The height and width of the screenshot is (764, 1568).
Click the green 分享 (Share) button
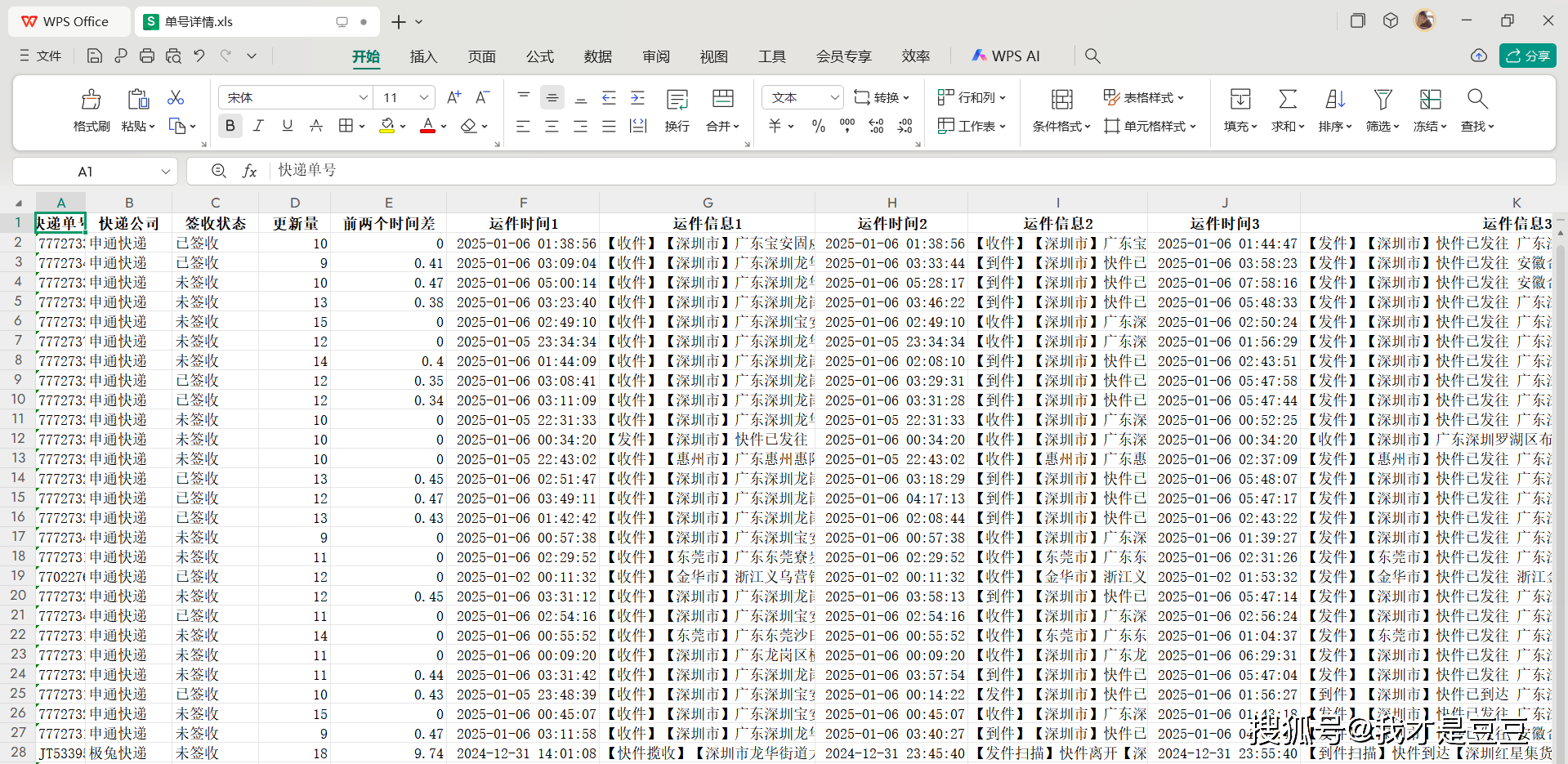[1527, 56]
